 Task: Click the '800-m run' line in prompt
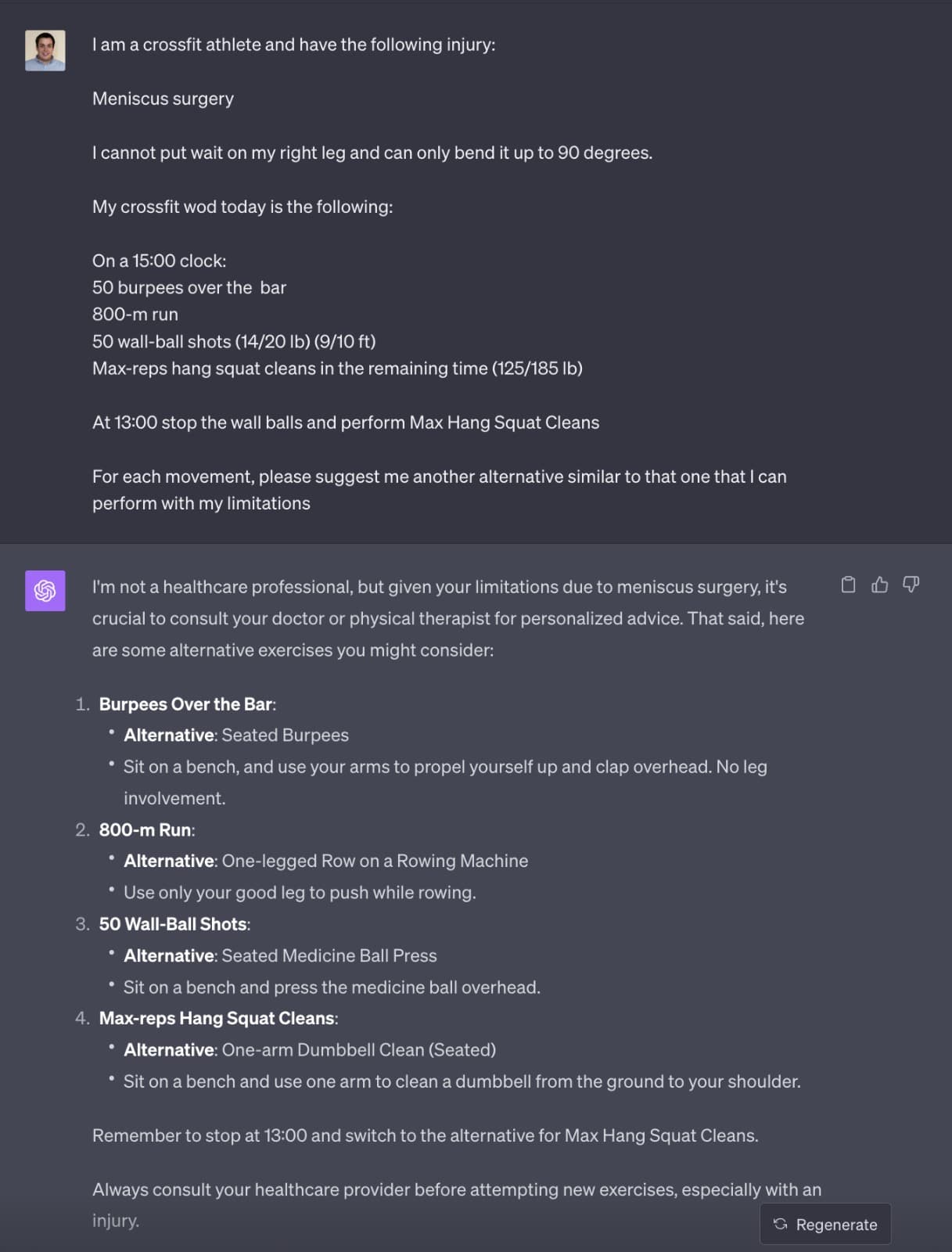(x=135, y=315)
